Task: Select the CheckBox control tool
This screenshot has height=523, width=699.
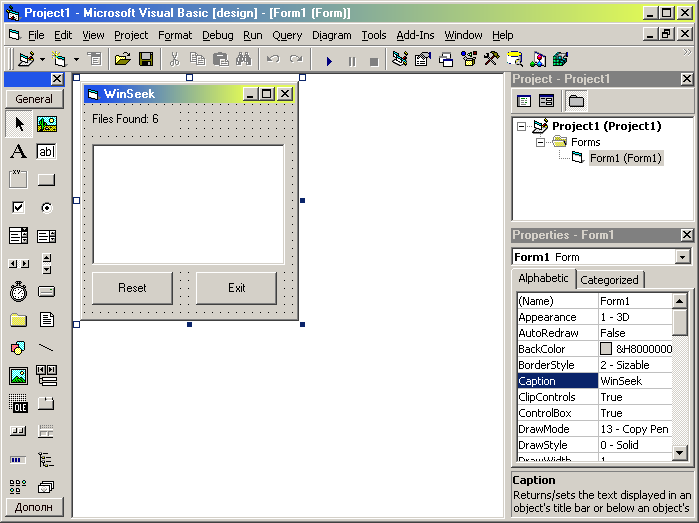Action: 18,207
